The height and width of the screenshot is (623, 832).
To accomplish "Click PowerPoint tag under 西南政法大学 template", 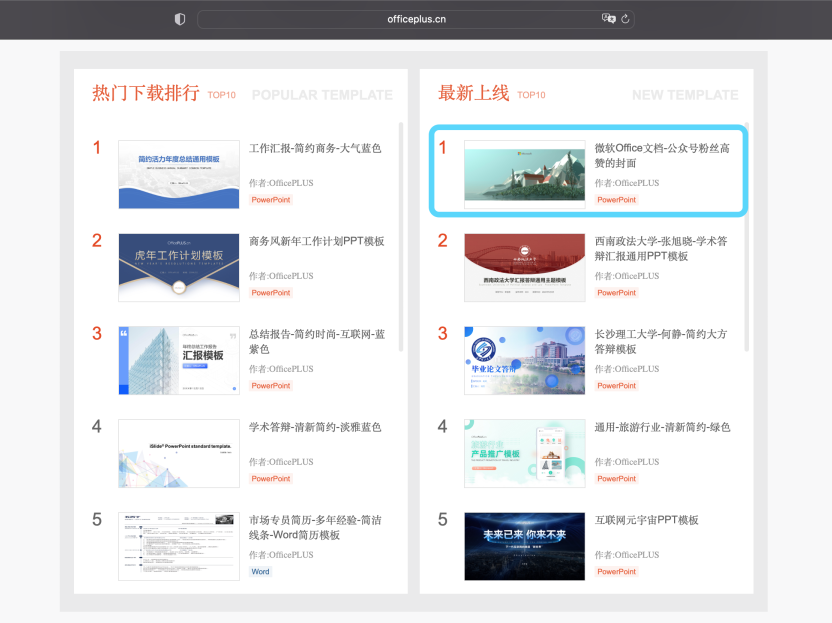I will click(617, 292).
